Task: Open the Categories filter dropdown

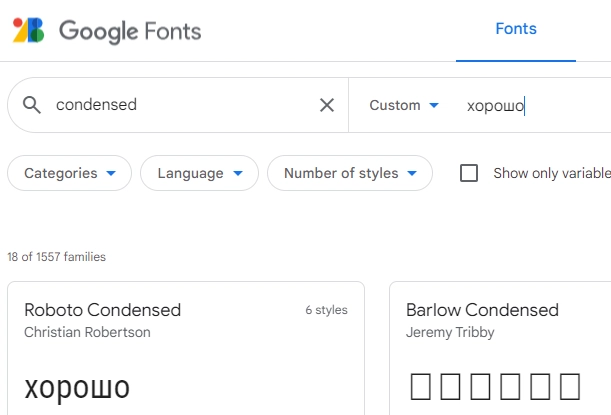Action: [x=69, y=173]
